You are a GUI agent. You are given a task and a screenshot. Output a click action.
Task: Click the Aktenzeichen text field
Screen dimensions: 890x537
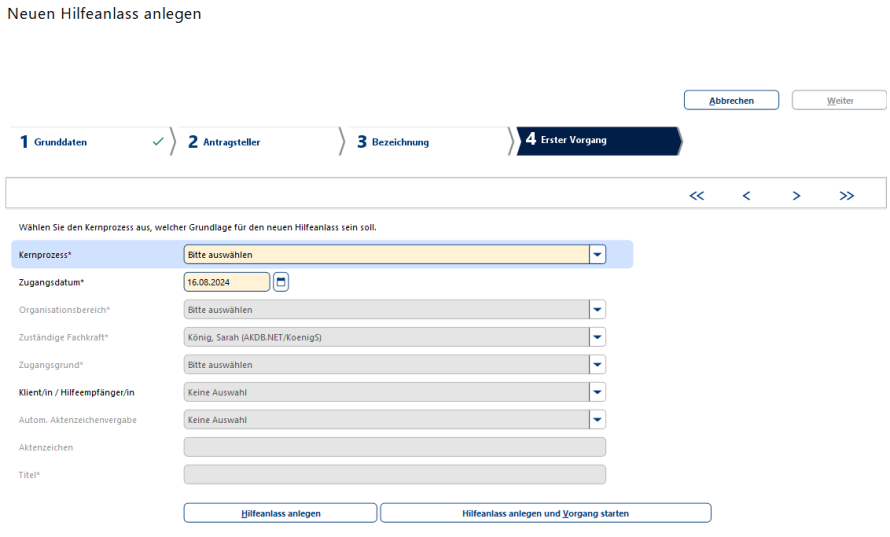coord(394,447)
